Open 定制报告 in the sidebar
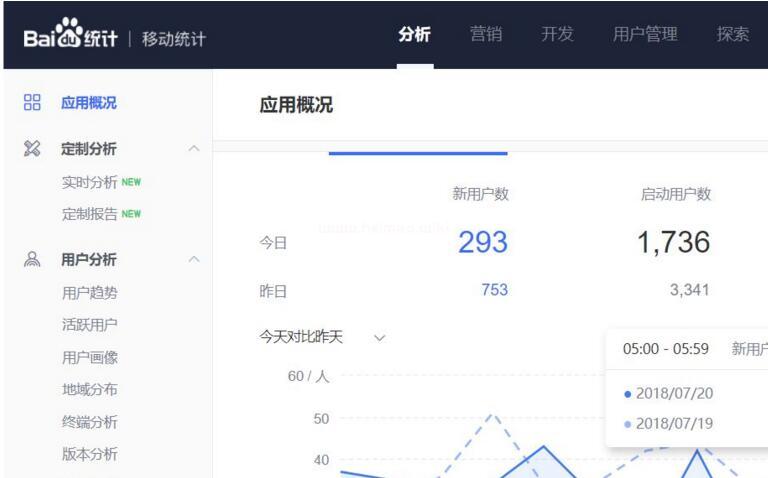 90,214
